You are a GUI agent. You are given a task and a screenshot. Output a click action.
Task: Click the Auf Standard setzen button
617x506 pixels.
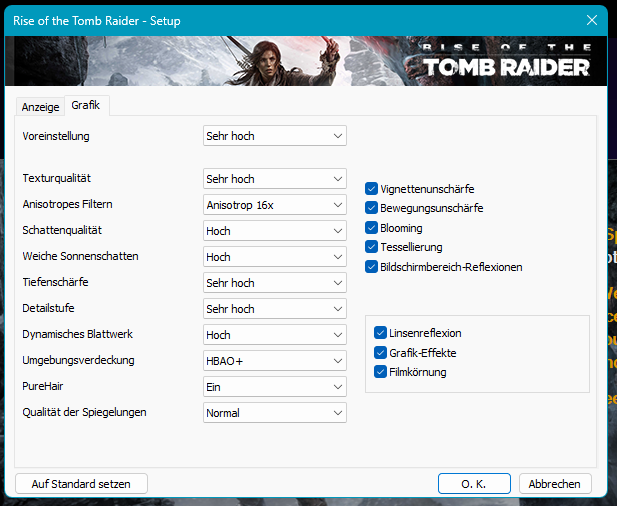point(81,484)
